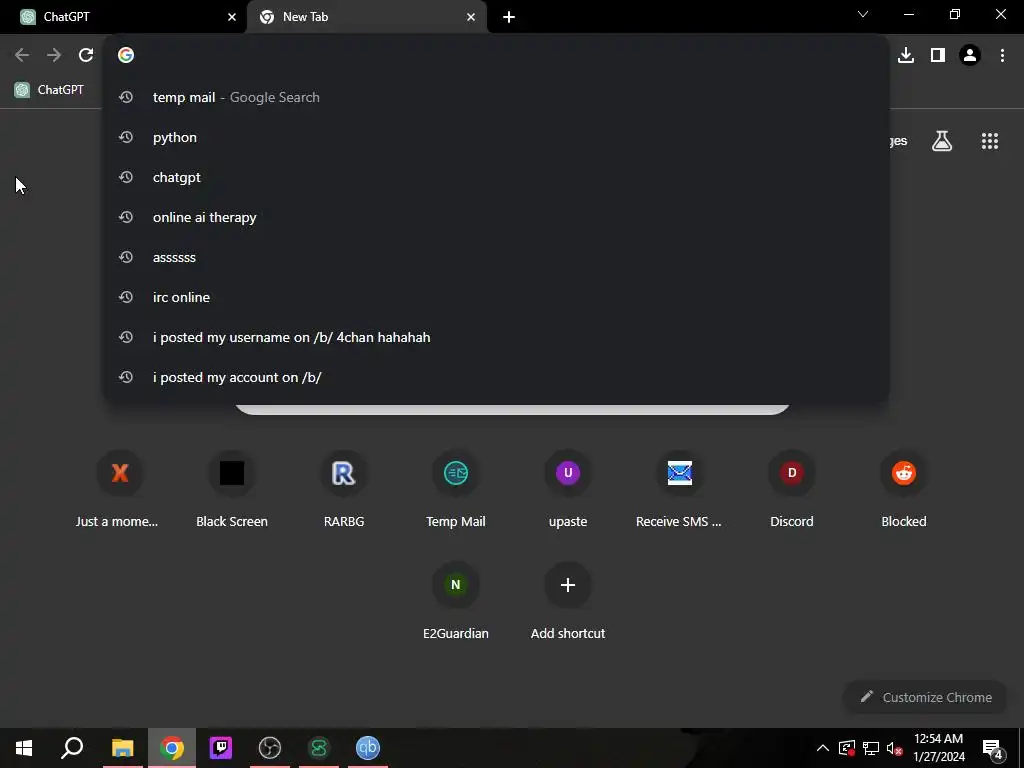1024x768 pixels.
Task: Open File Explorer from taskbar
Action: click(122, 748)
